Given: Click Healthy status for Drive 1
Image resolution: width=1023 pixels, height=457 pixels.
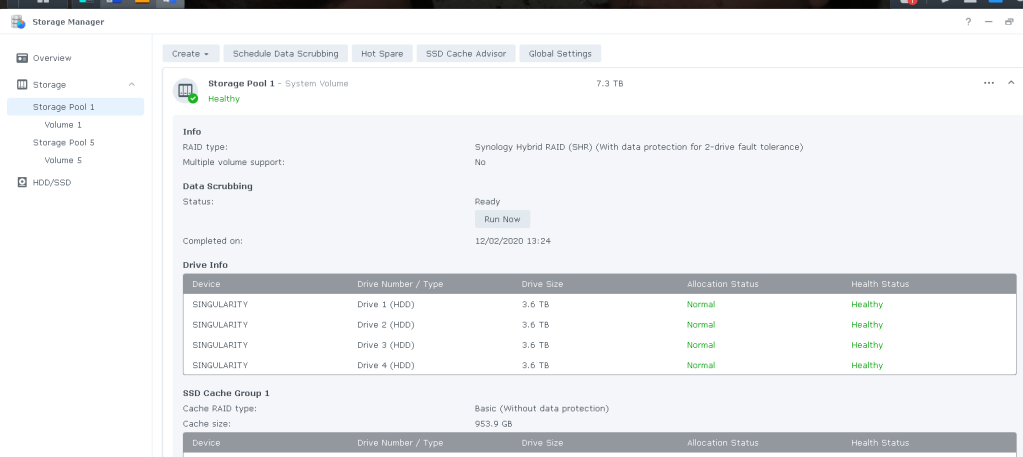Looking at the screenshot, I should coord(867,304).
